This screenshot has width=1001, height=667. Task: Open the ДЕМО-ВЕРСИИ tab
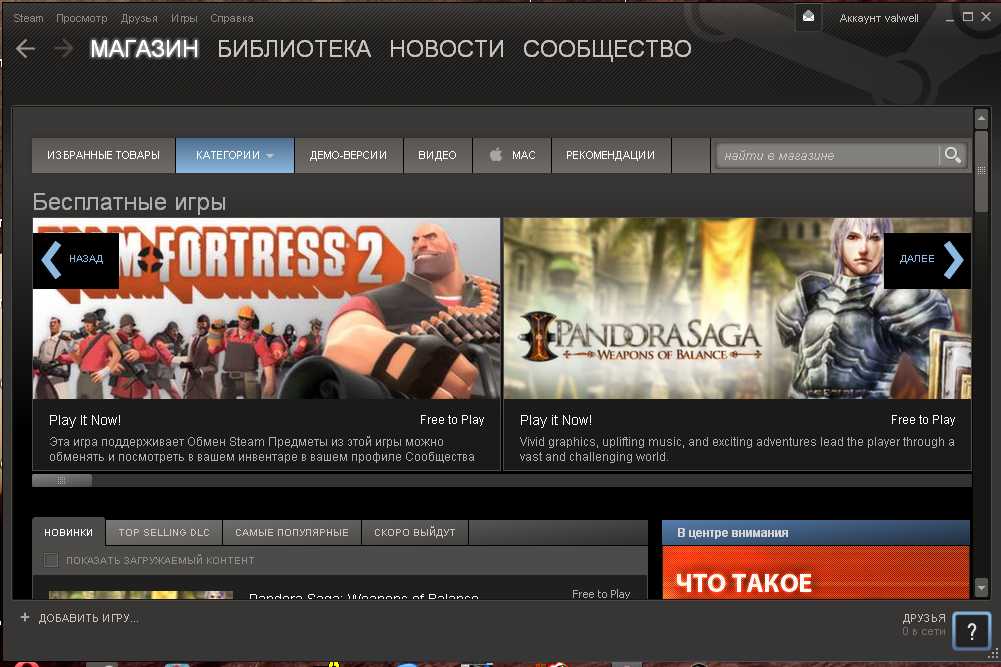pos(349,155)
